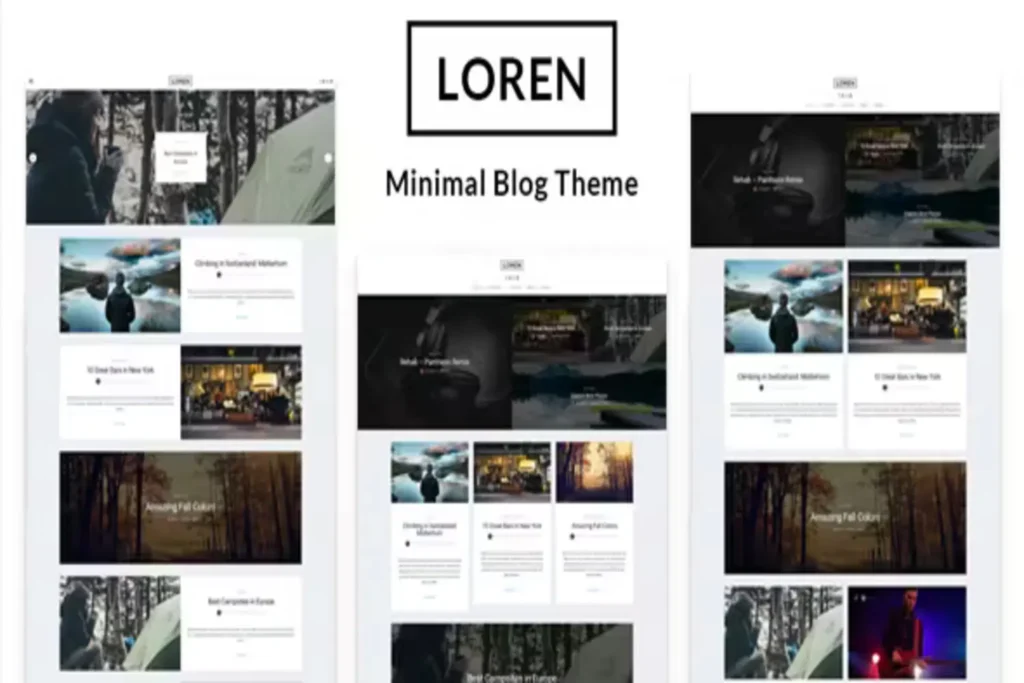
Task: Open 'Climbing in Switzerland' post title in left preview
Action: click(x=241, y=263)
